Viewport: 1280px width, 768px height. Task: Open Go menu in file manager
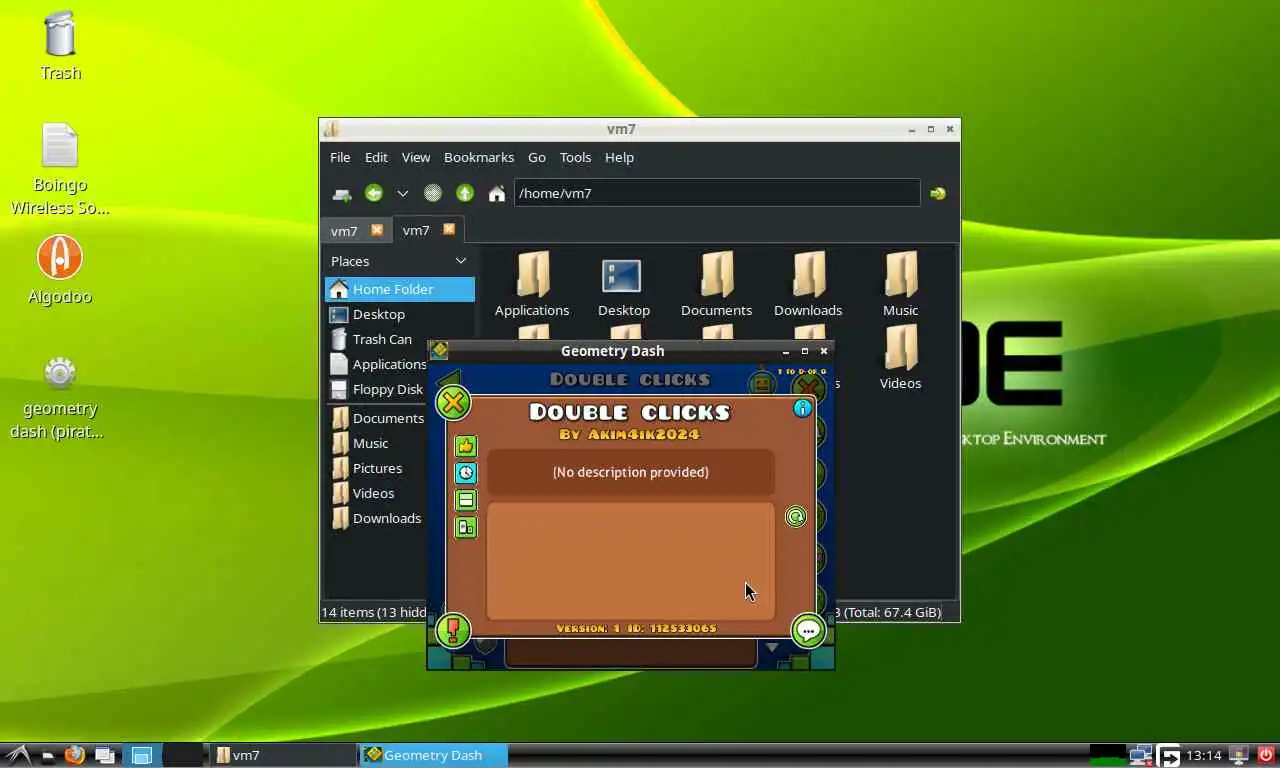click(x=537, y=157)
